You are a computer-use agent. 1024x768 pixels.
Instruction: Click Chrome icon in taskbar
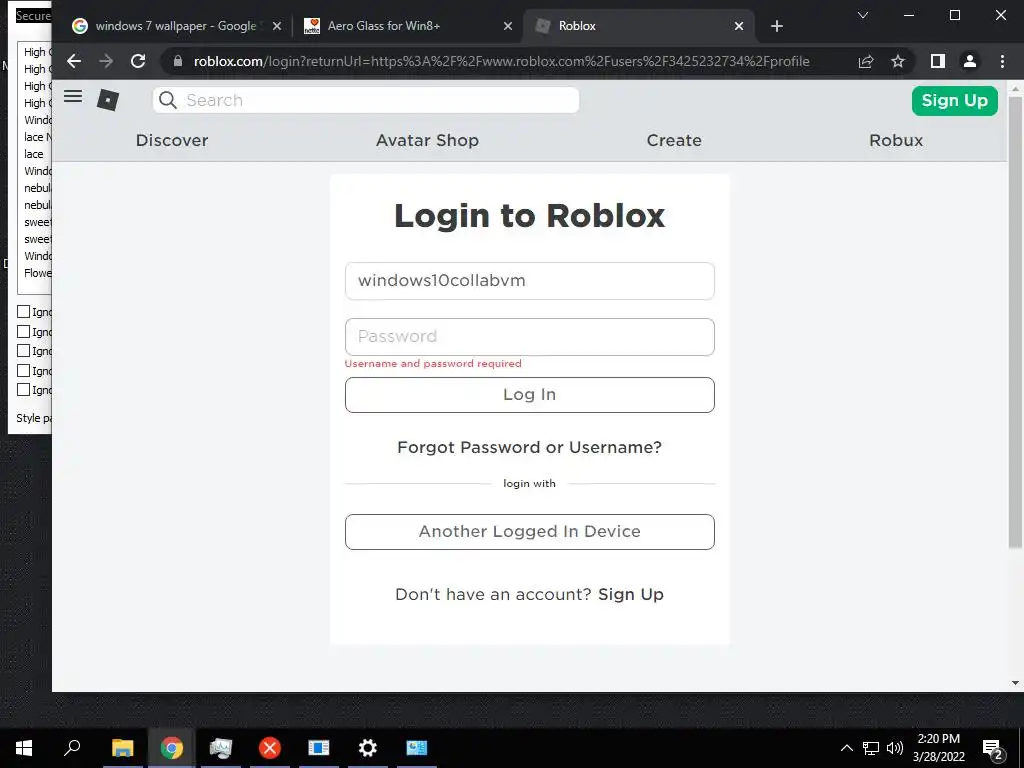[x=172, y=748]
